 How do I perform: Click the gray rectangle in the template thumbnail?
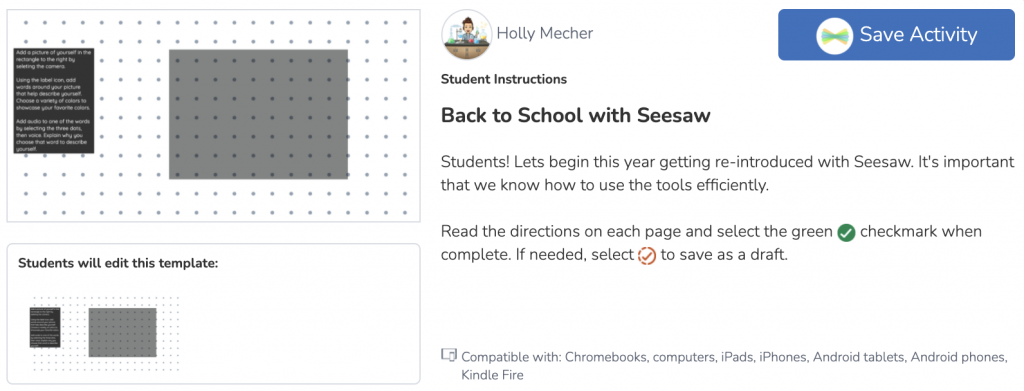pos(122,333)
